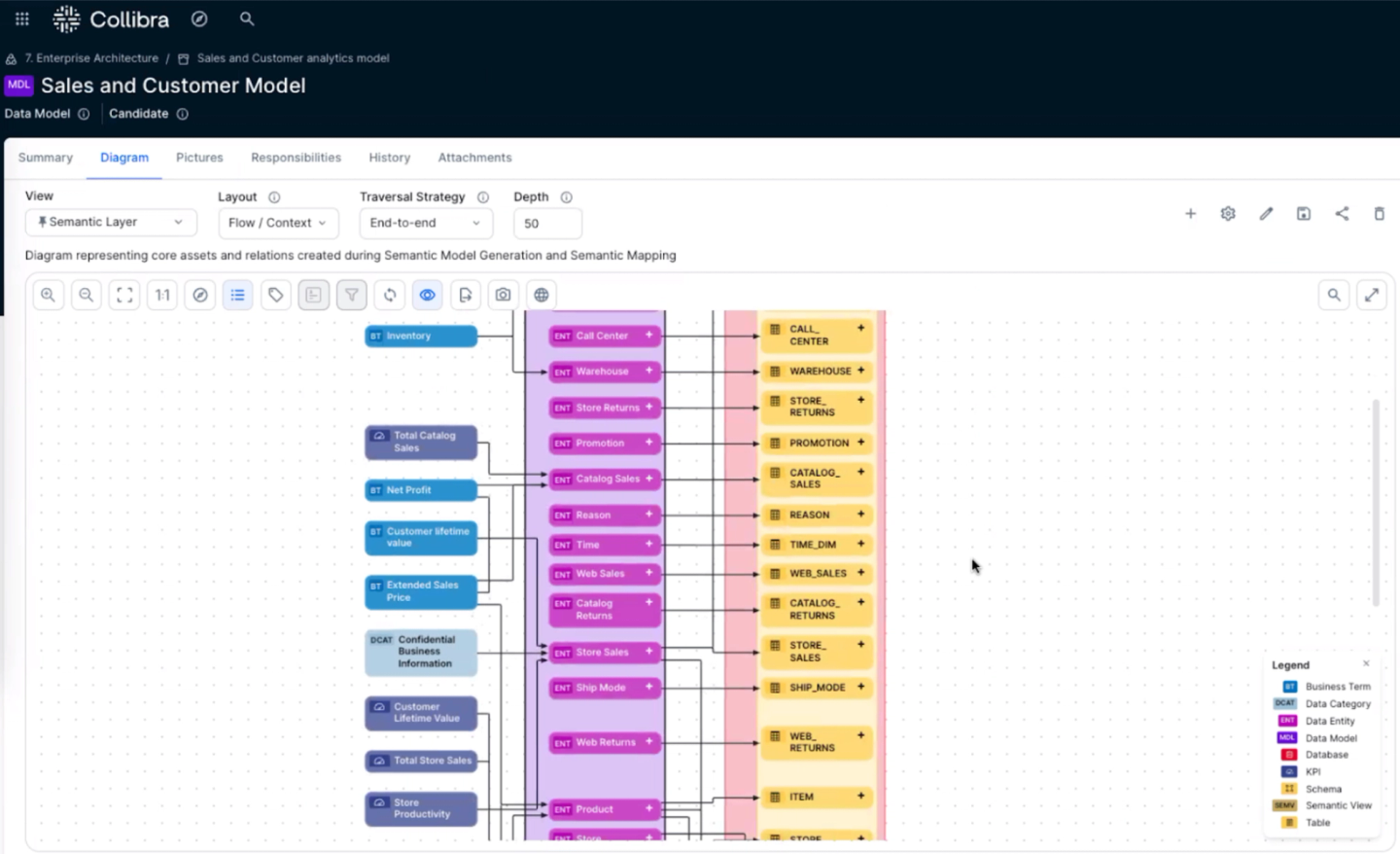Open diagram settings gear icon
1400x854 pixels.
point(1228,214)
